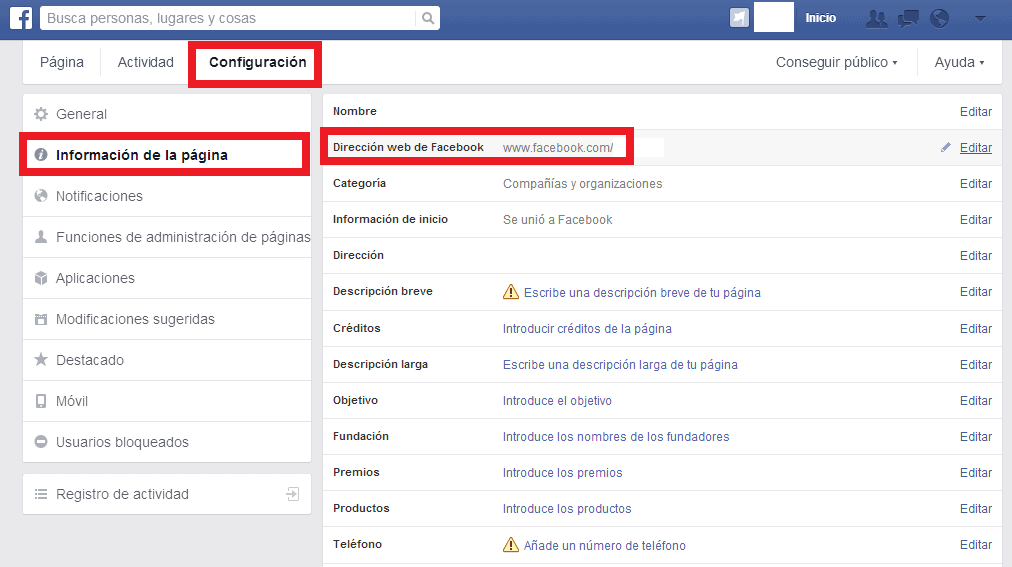
Task: Click the Usuarios bloqueados icon
Action: pyautogui.click(x=41, y=442)
